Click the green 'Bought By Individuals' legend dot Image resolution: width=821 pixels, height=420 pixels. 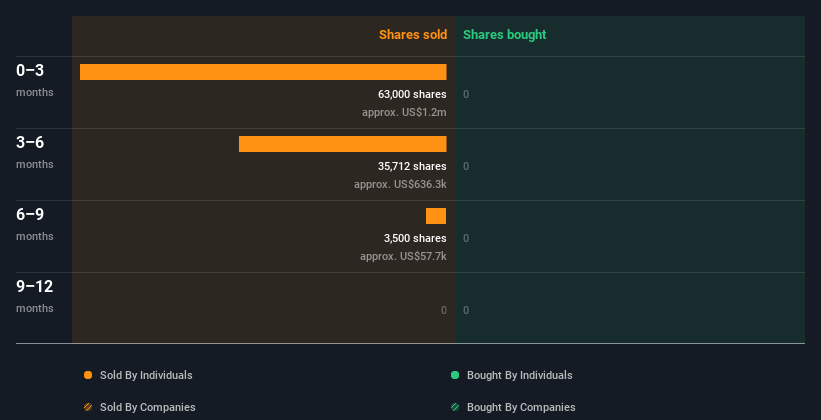pyautogui.click(x=455, y=375)
